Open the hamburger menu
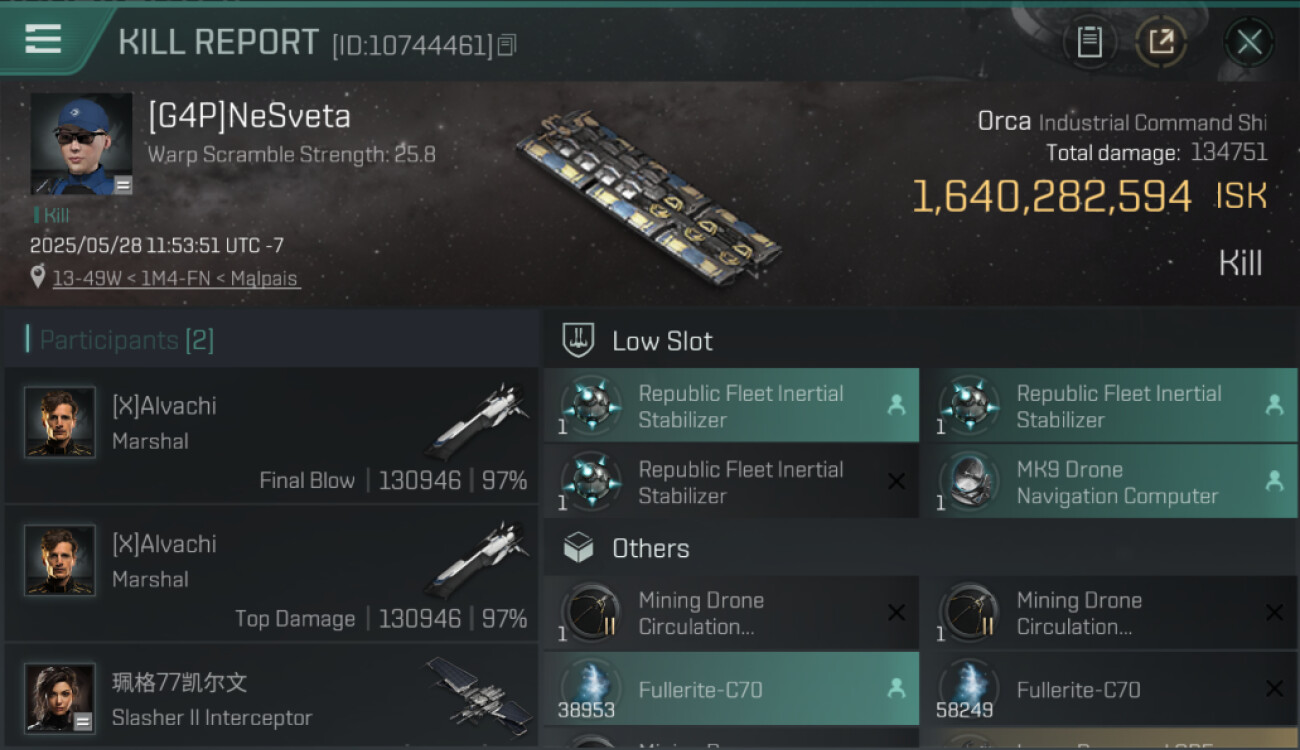Image resolution: width=1300 pixels, height=750 pixels. click(x=43, y=39)
